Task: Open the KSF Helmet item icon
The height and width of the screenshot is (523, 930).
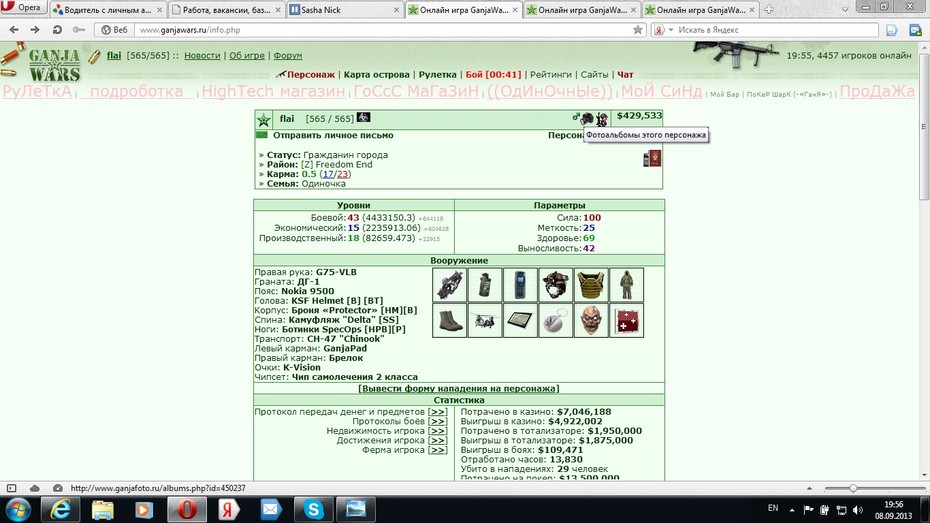Action: tap(556, 285)
